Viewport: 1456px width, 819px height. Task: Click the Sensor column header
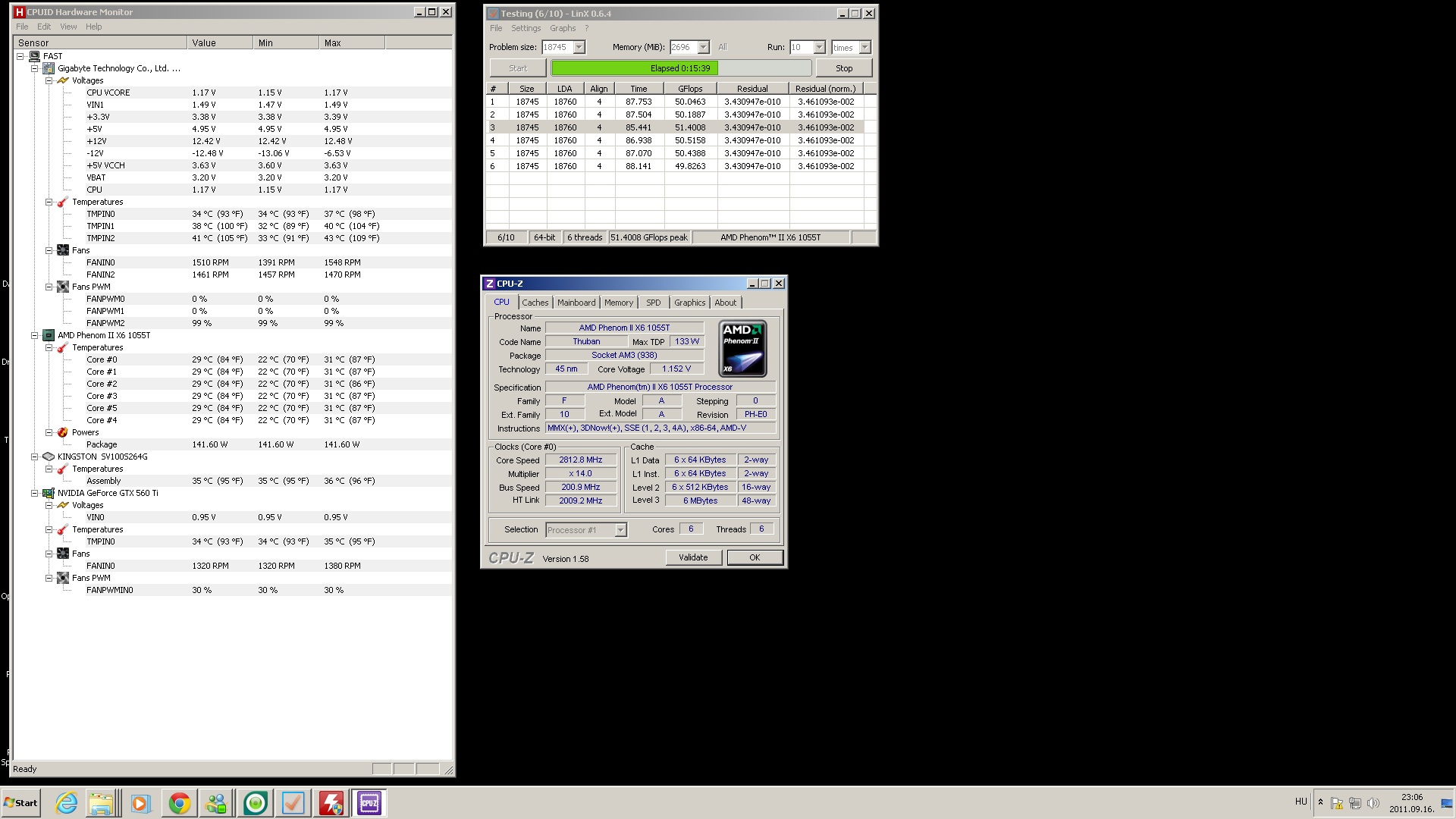(100, 43)
